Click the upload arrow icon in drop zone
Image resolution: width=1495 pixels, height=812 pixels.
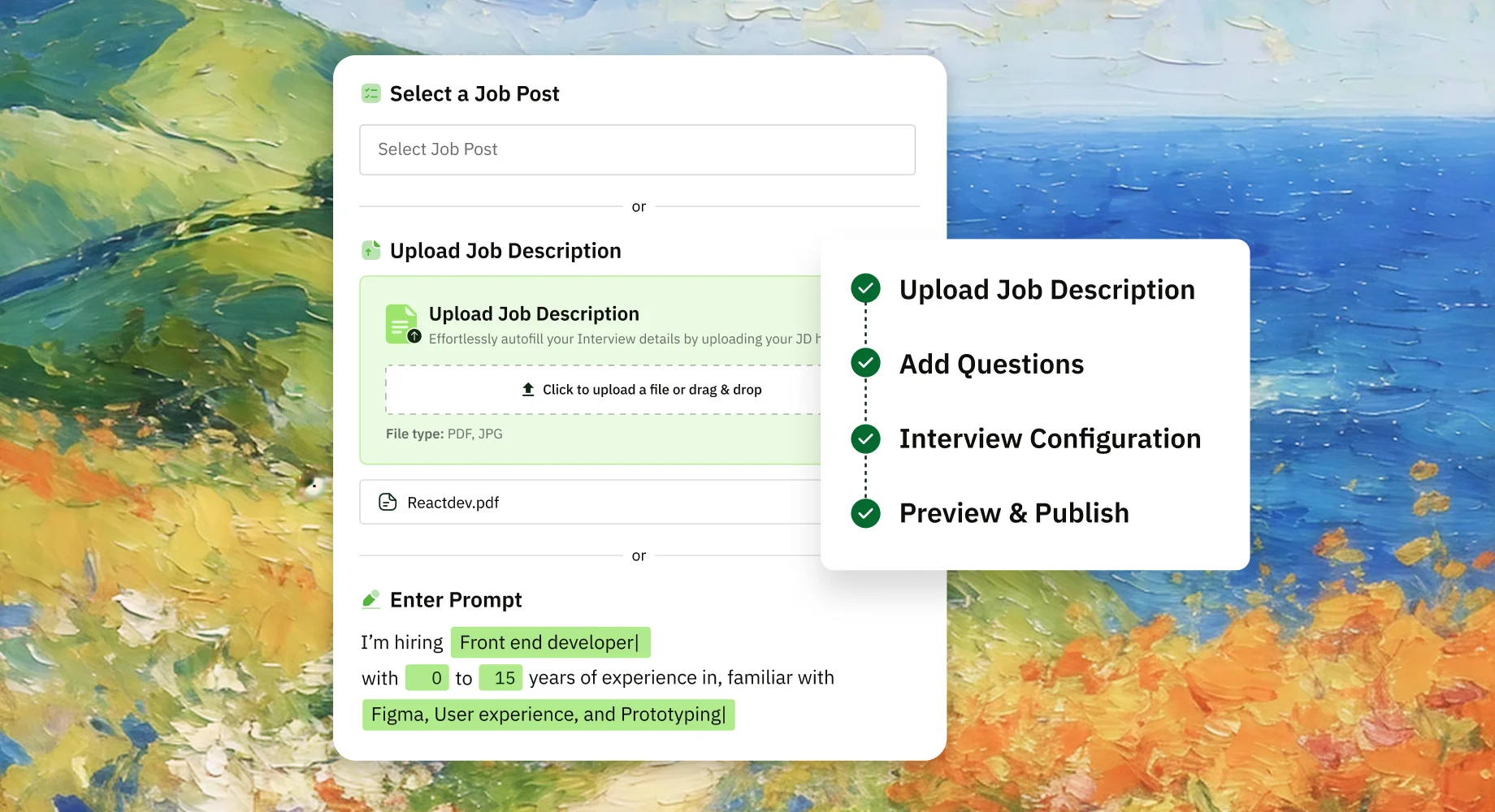click(528, 390)
